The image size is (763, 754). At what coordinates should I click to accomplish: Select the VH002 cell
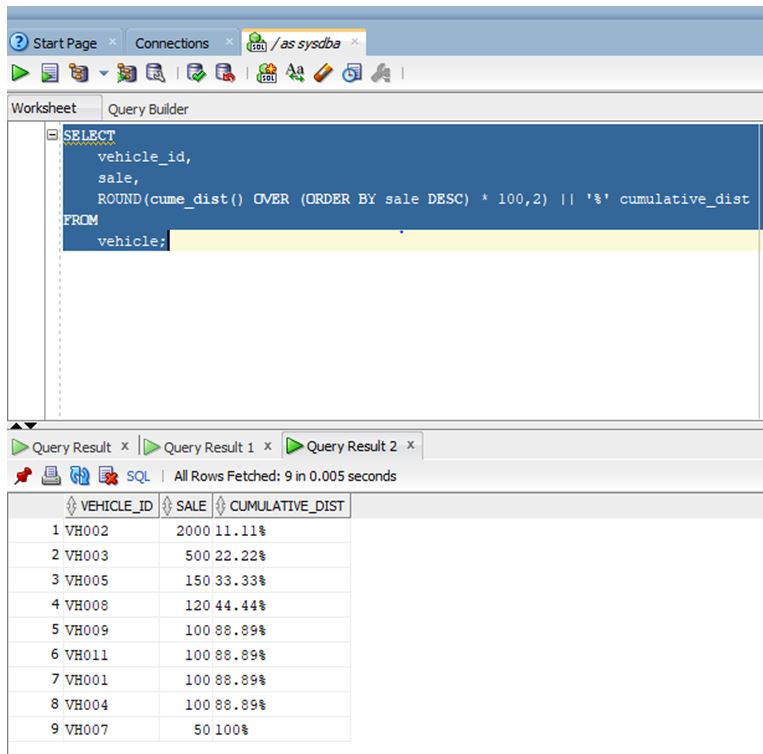click(x=111, y=530)
